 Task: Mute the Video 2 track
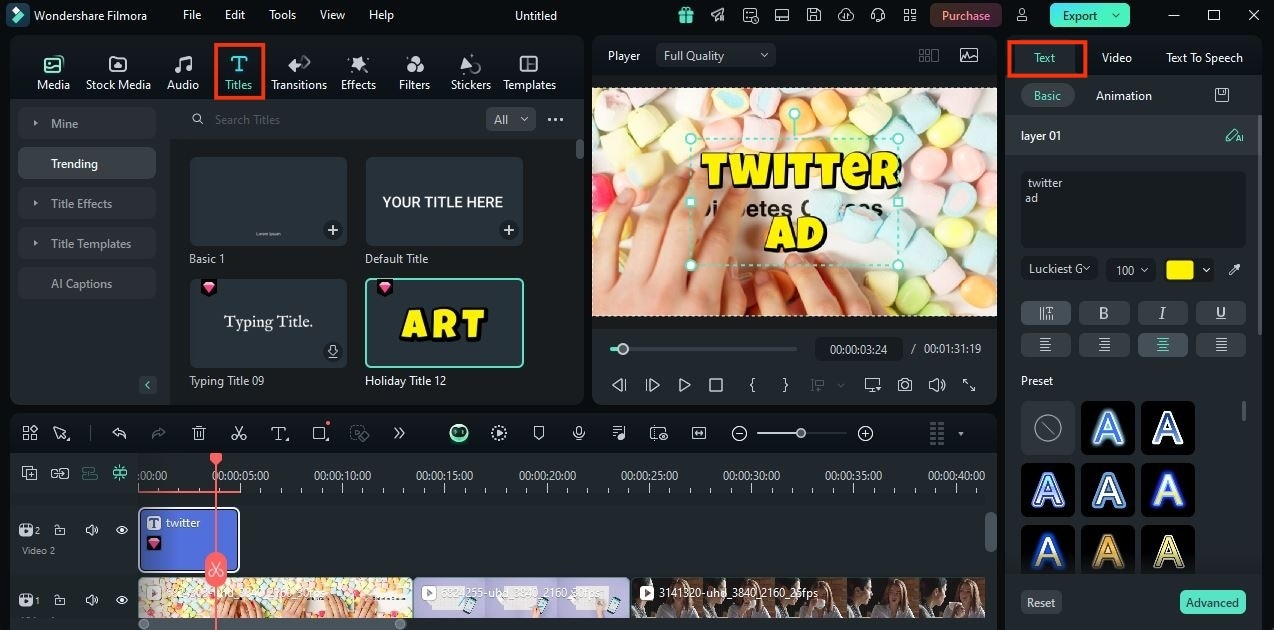92,530
